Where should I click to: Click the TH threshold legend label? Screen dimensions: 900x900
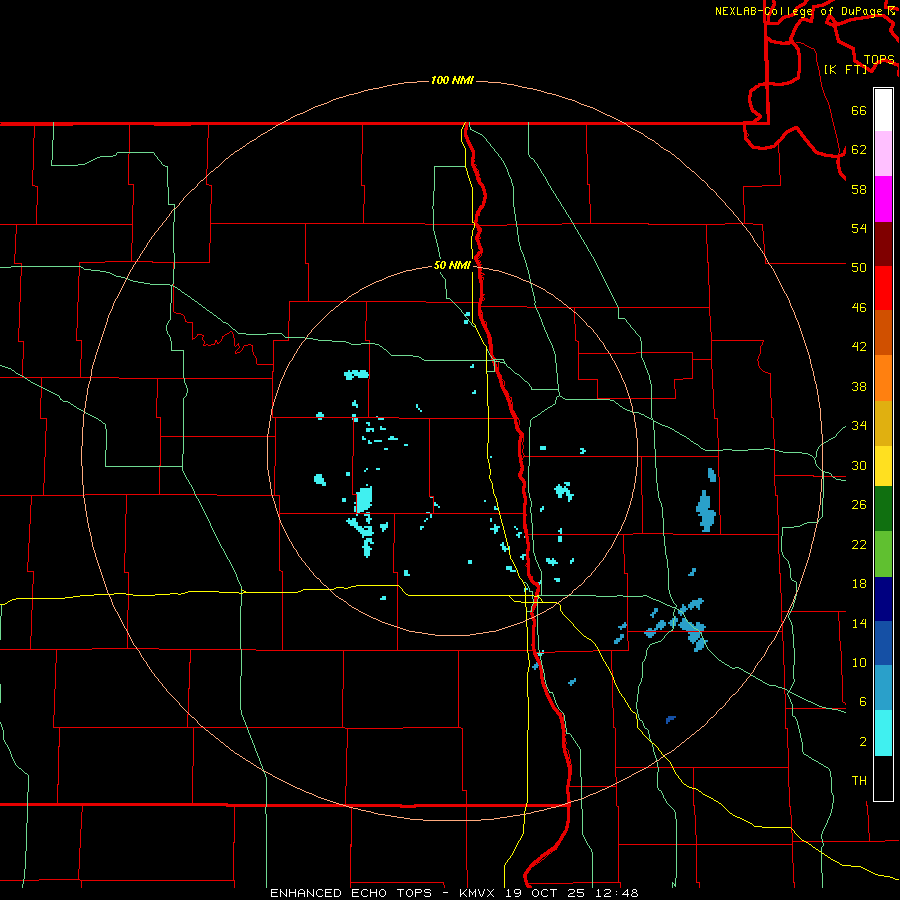tap(859, 781)
